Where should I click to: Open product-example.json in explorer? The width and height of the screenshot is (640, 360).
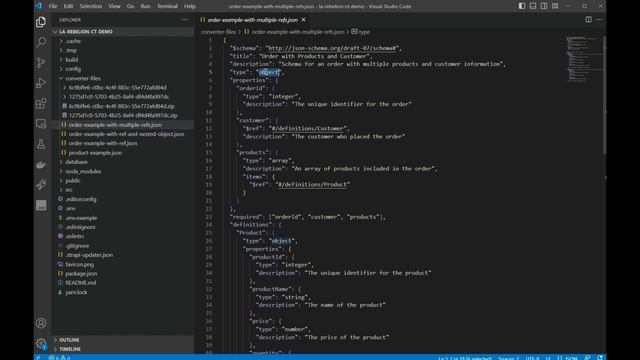pyautogui.click(x=123, y=153)
